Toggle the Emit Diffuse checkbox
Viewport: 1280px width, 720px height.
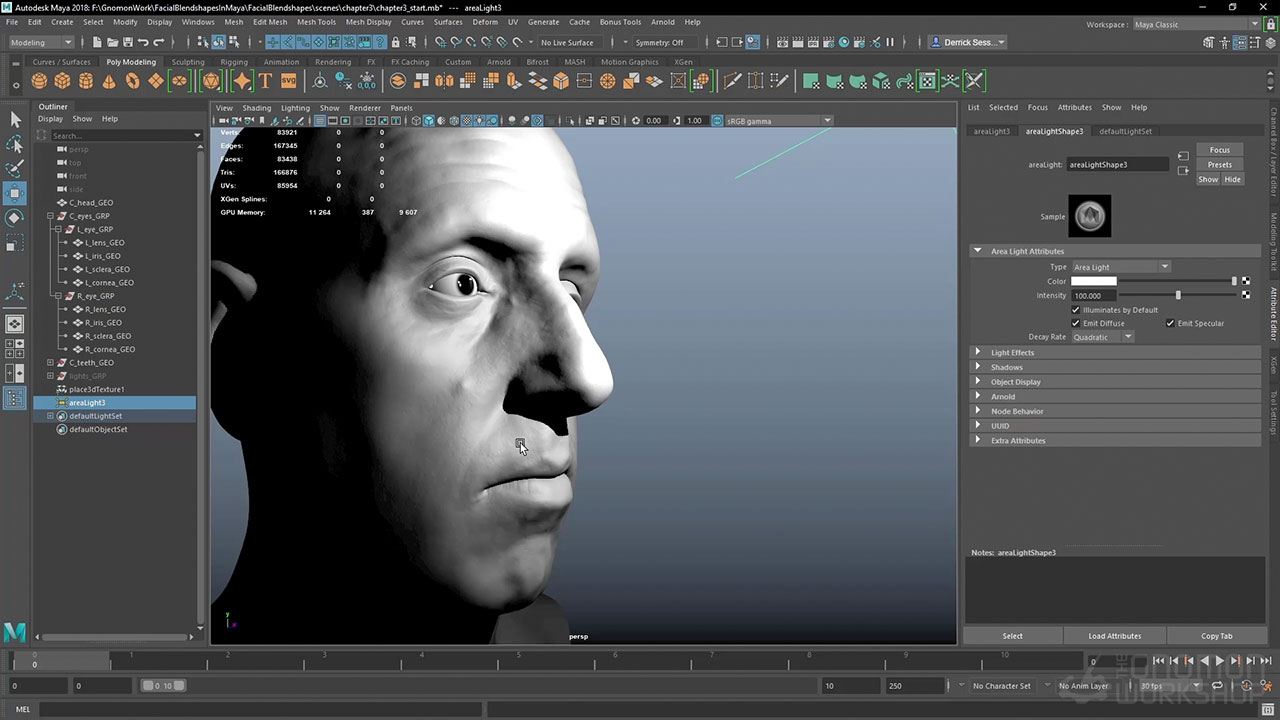[1076, 323]
